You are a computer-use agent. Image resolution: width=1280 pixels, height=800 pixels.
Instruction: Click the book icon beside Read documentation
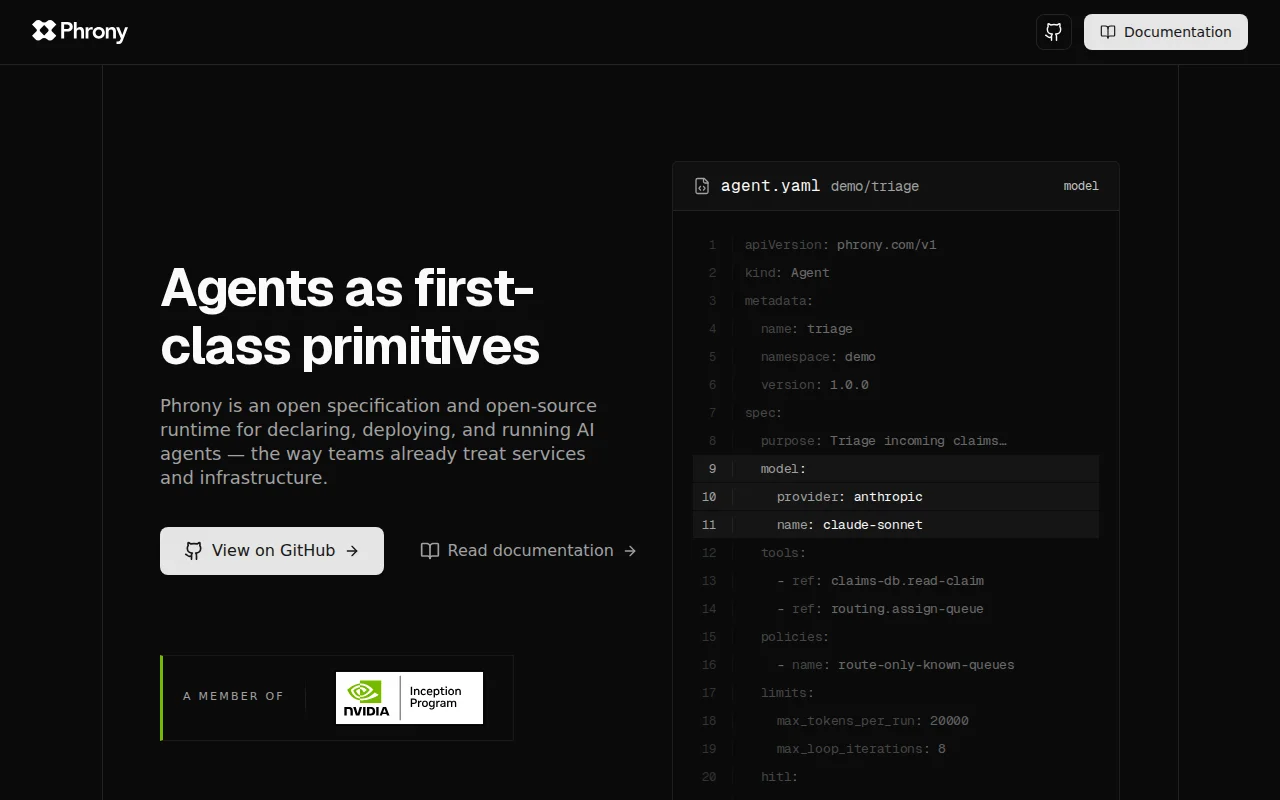[x=430, y=551]
